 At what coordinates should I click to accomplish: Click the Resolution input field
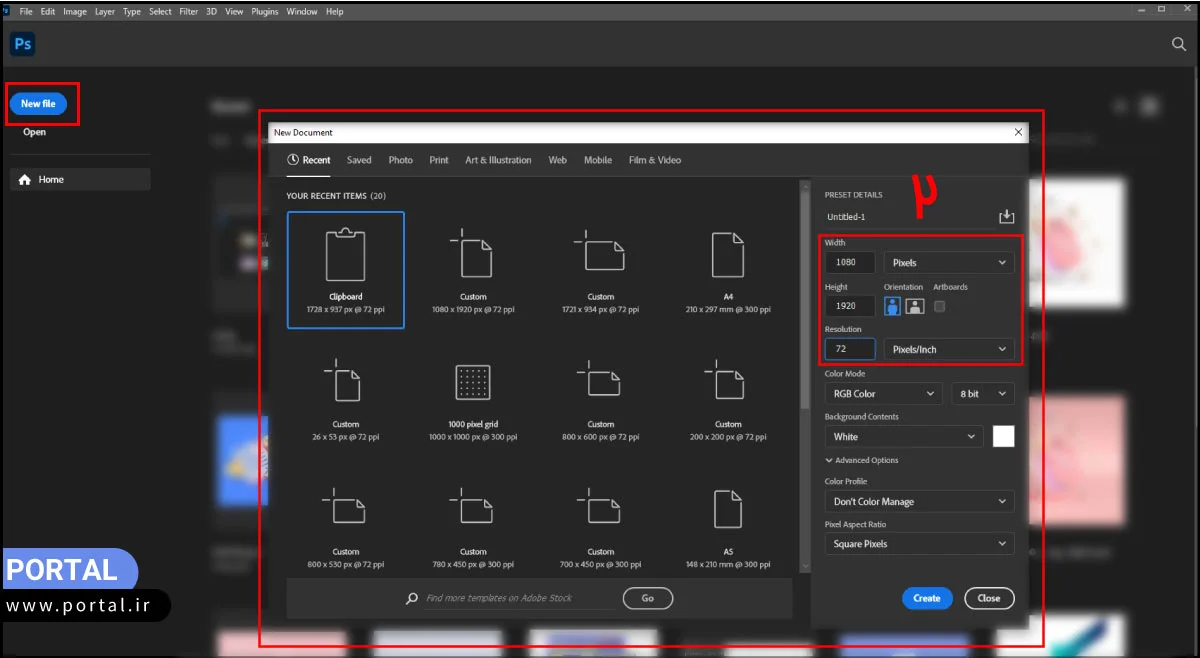(849, 349)
